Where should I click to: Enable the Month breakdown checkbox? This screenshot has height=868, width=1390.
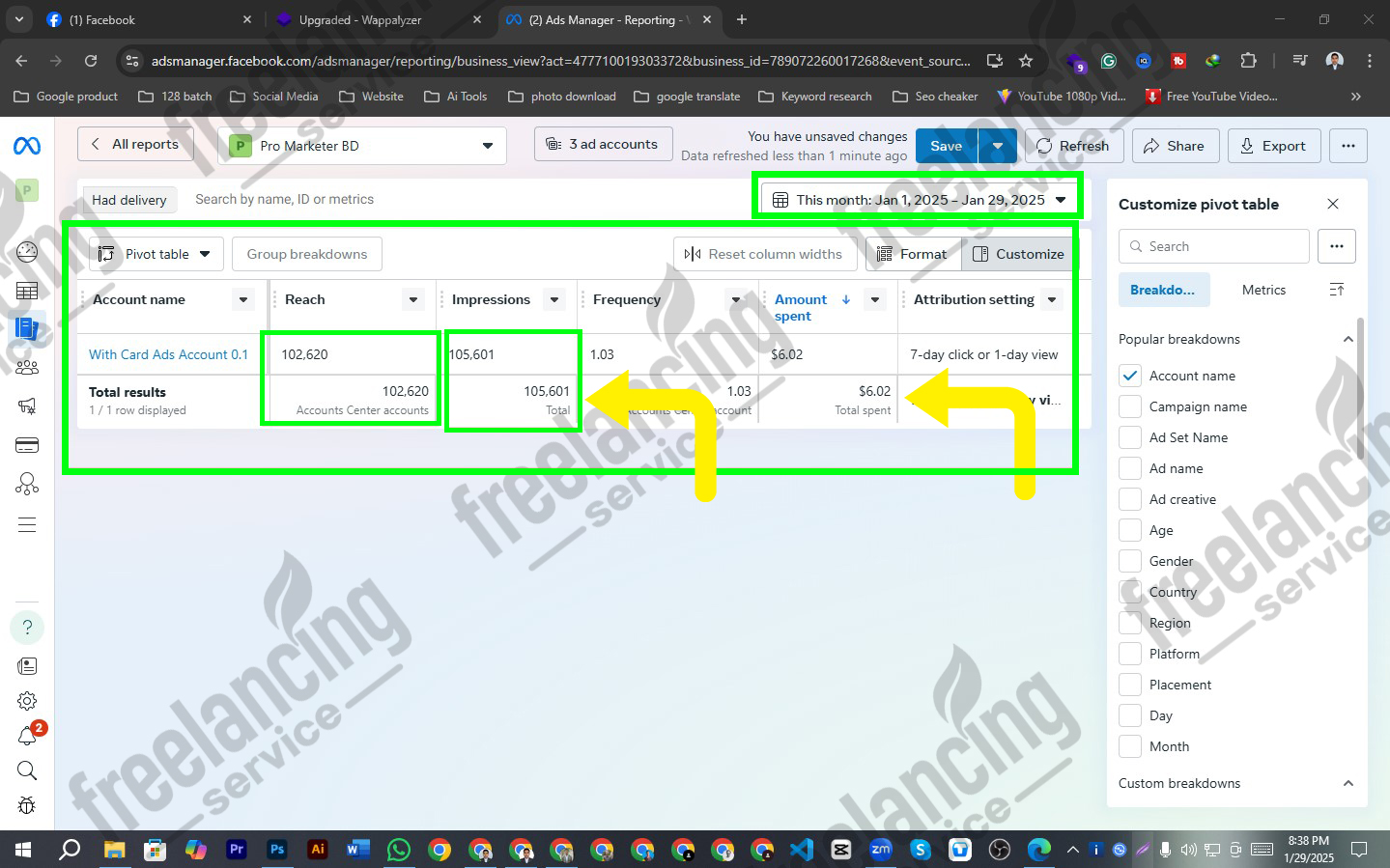point(1130,746)
